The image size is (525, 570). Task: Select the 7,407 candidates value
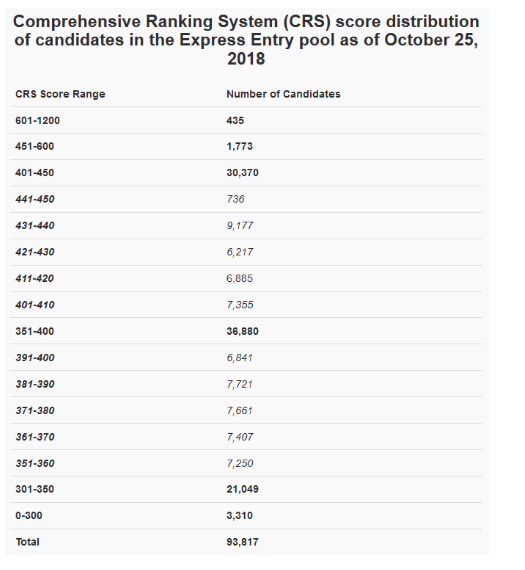tap(240, 437)
